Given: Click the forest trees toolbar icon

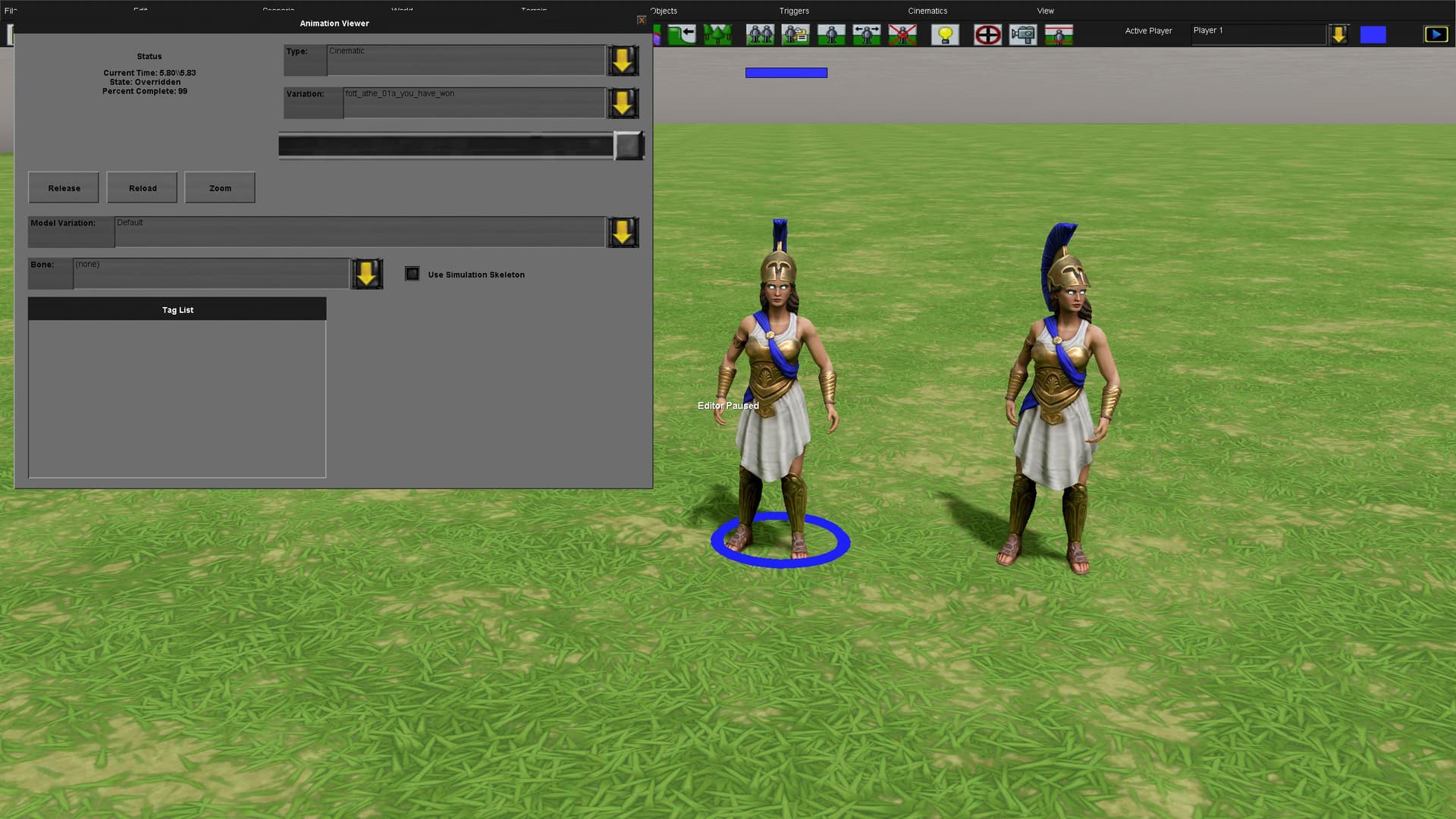Looking at the screenshot, I should pyautogui.click(x=717, y=35).
